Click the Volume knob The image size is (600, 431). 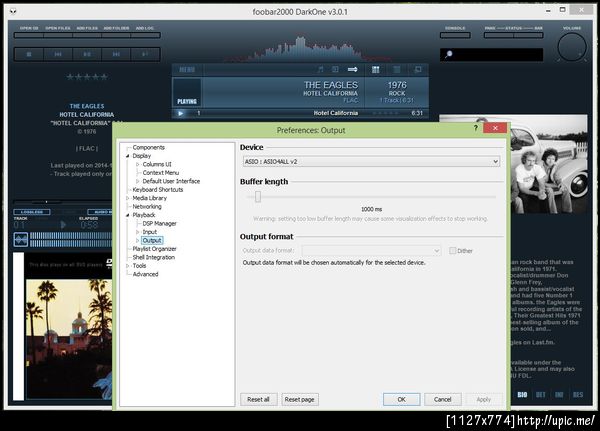[572, 47]
